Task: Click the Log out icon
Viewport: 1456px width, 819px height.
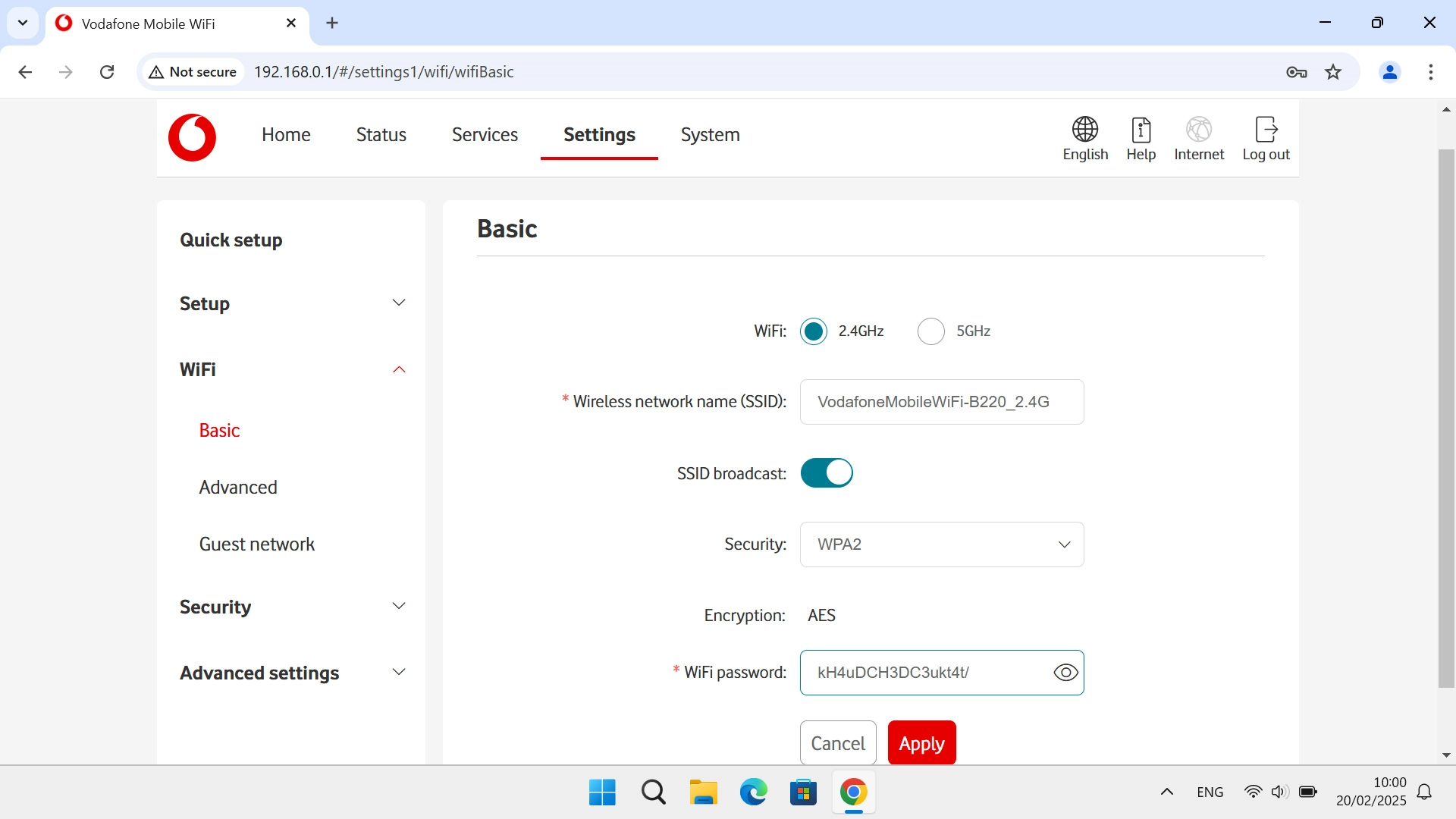Action: click(1266, 130)
